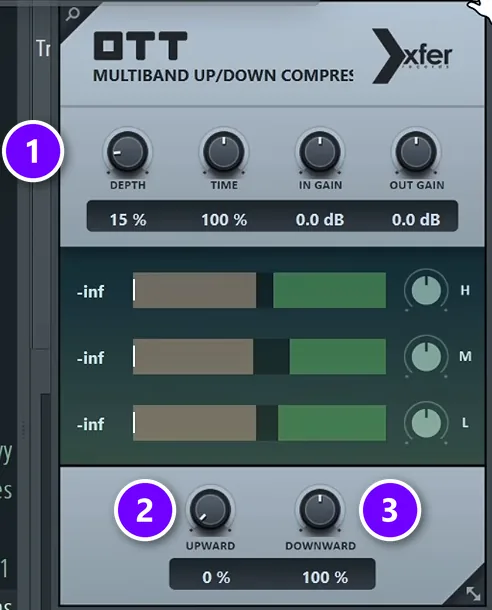Screen dimensions: 492x610
Task: Click the Xfer Records logo
Action: tap(412, 56)
